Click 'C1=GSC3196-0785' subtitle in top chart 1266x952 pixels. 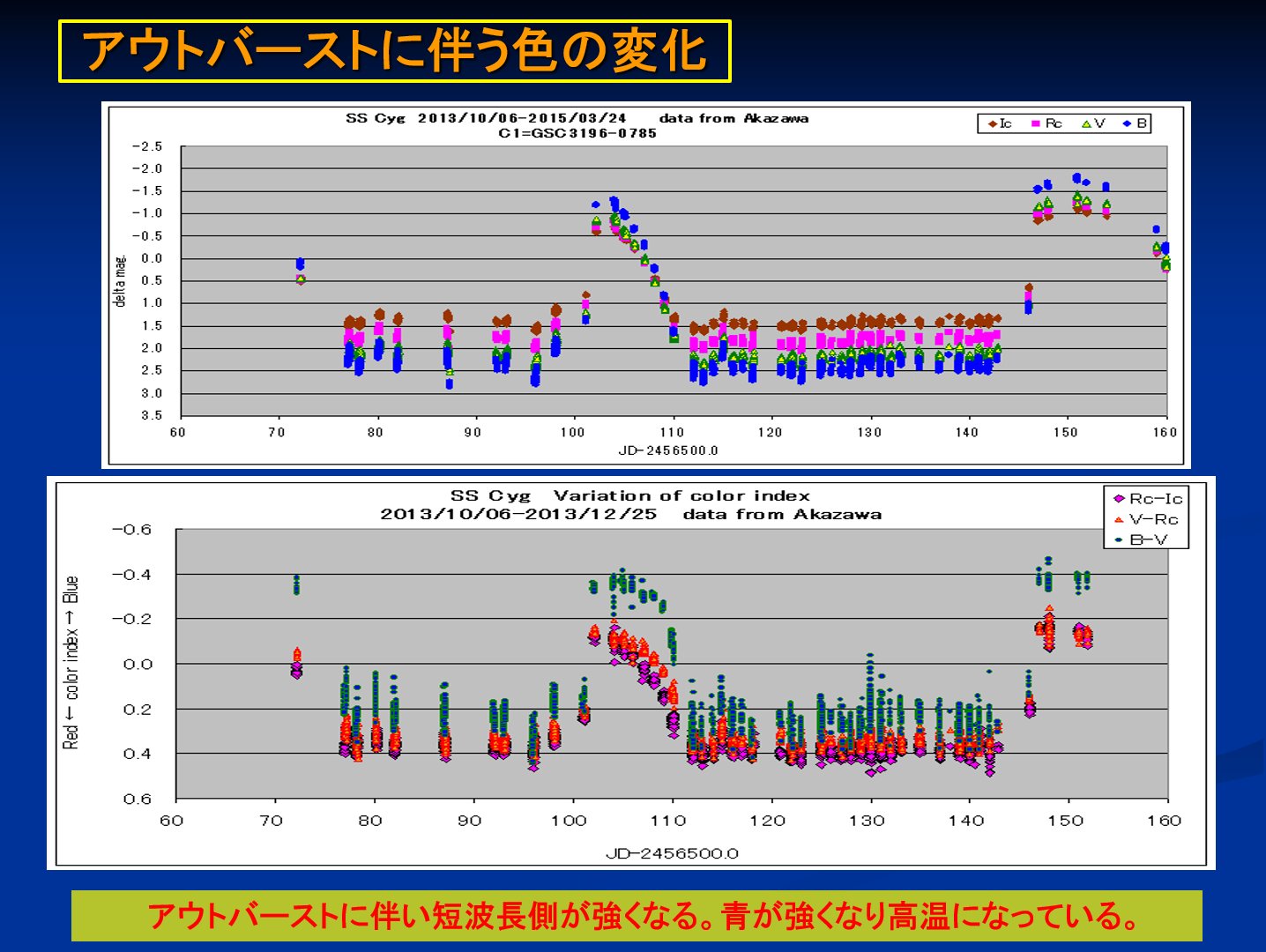pos(577,133)
